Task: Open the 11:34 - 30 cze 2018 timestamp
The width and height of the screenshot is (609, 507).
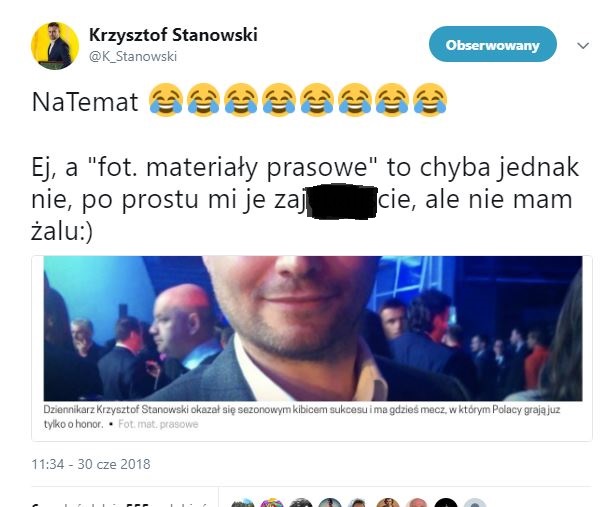Action: 91,464
